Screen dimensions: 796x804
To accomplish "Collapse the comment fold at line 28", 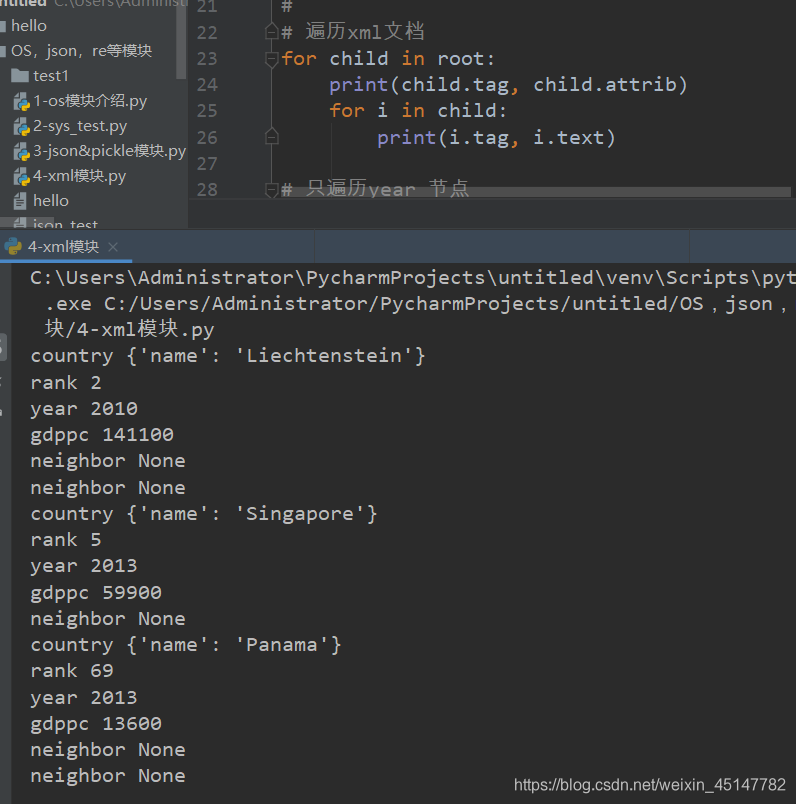I will click(x=271, y=190).
